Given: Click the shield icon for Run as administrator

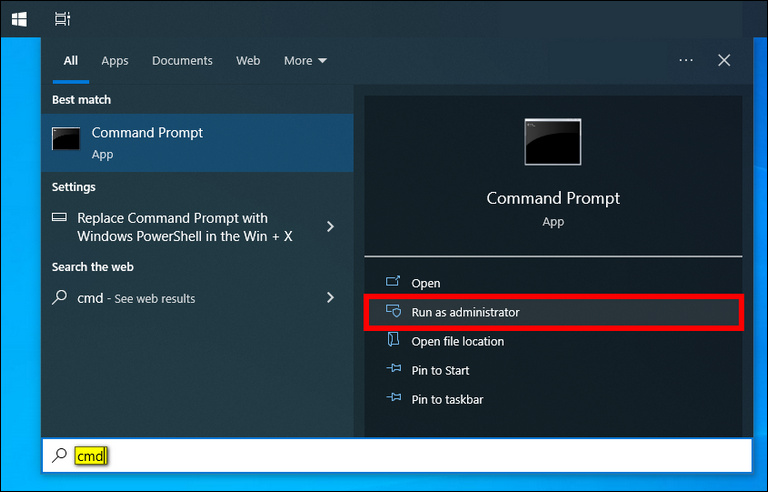Looking at the screenshot, I should [x=393, y=311].
